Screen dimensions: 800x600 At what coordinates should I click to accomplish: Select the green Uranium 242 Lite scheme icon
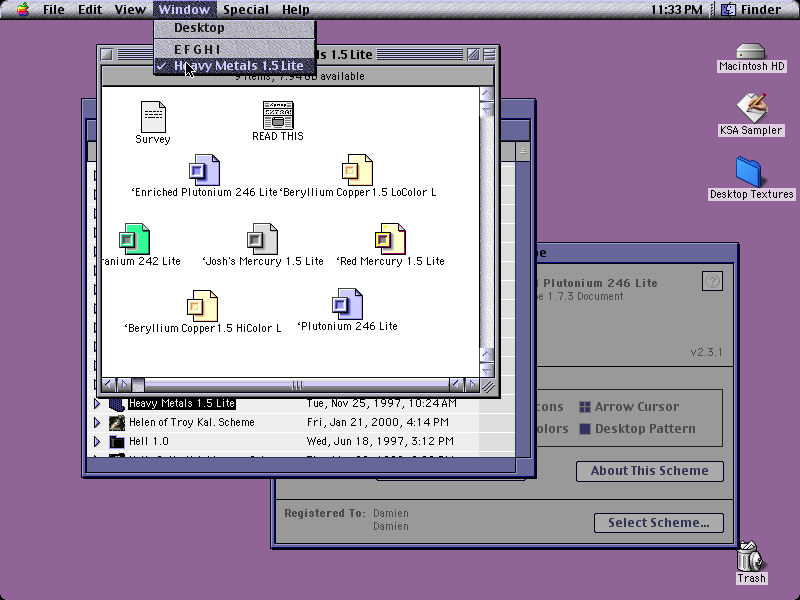pos(134,239)
